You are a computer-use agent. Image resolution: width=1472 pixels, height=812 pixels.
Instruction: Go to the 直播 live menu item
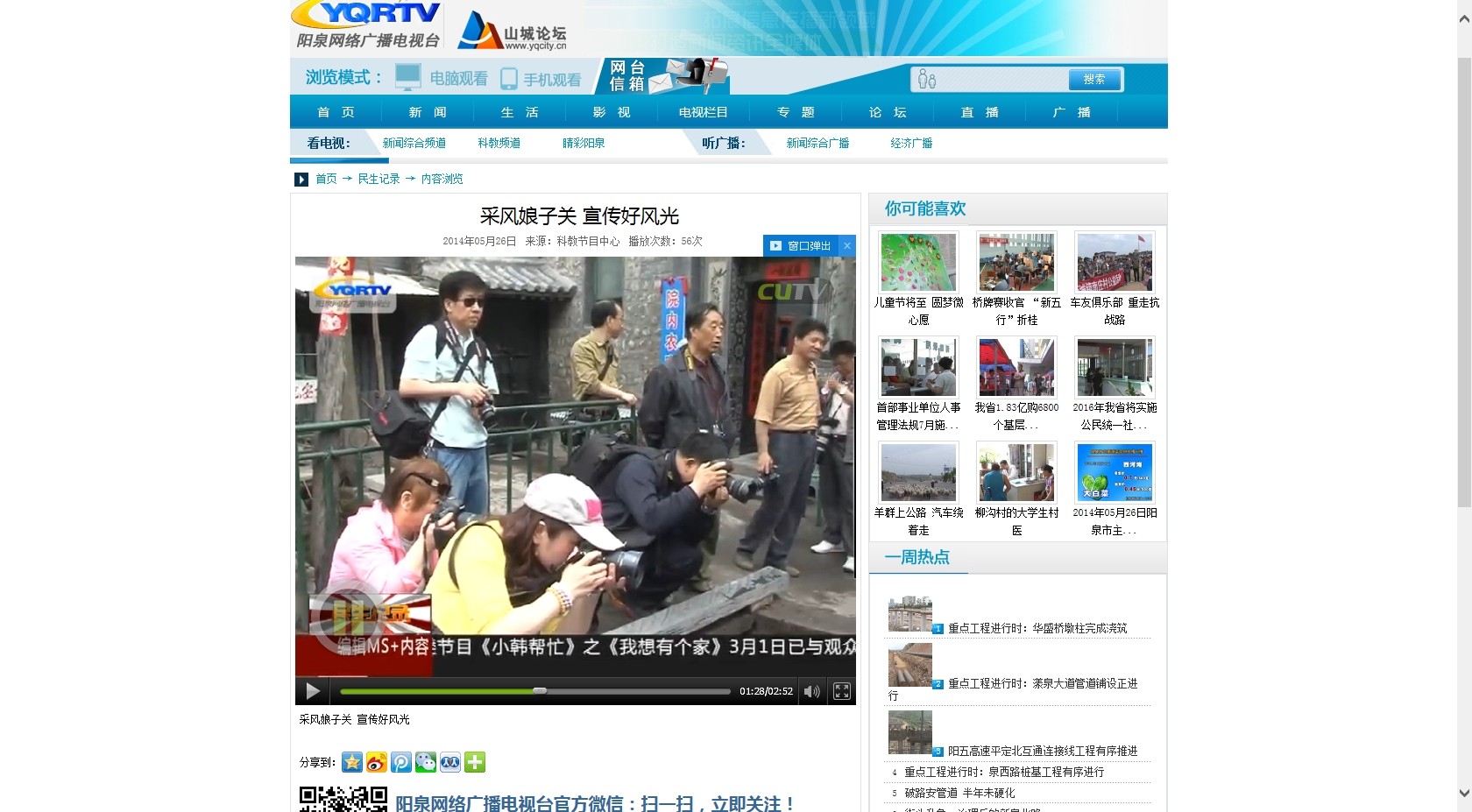980,112
